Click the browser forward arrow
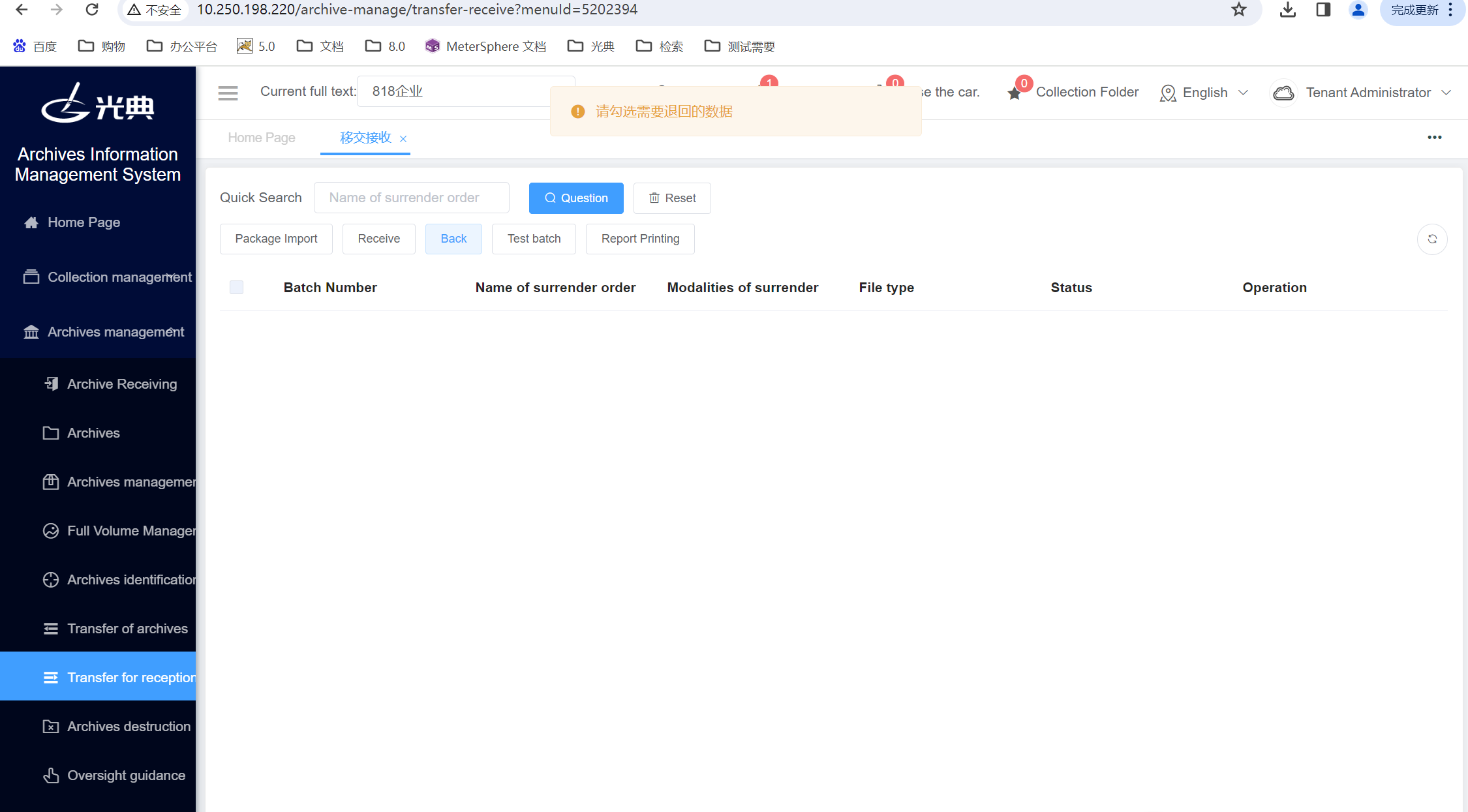Screen dimensions: 1468x812 [56, 10]
